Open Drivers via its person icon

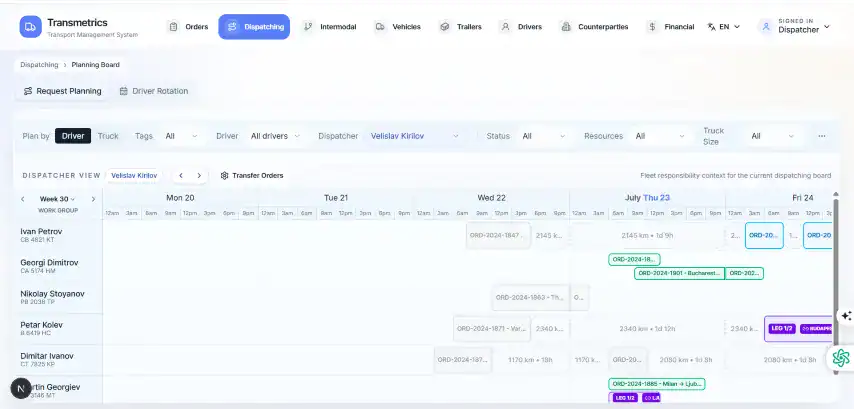click(505, 27)
